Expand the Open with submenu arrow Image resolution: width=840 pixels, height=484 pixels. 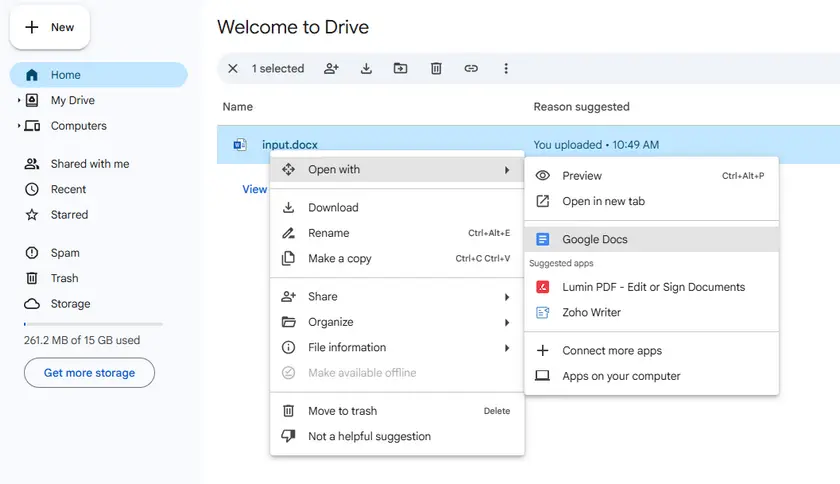point(507,170)
